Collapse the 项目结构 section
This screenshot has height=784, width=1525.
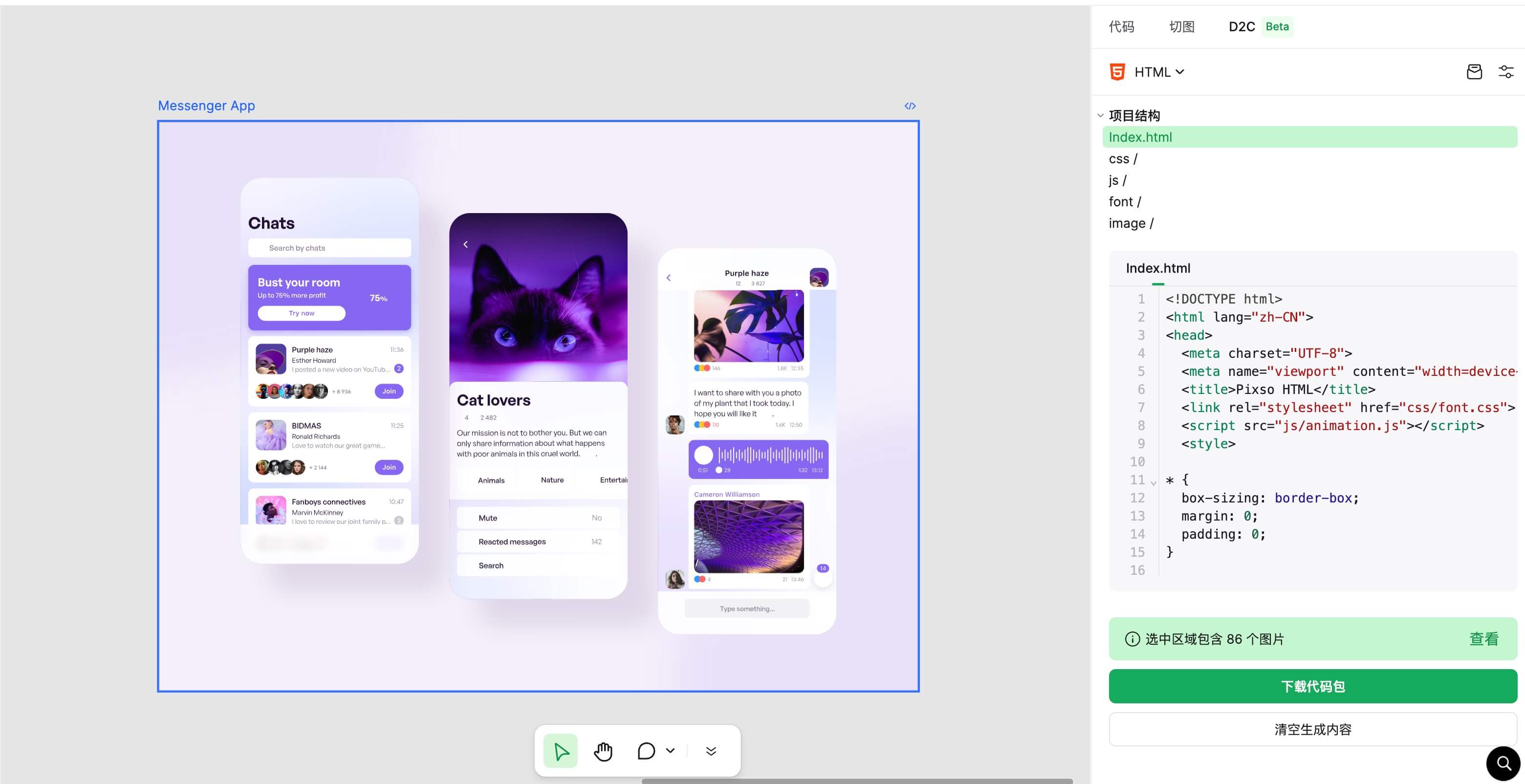pos(1101,115)
